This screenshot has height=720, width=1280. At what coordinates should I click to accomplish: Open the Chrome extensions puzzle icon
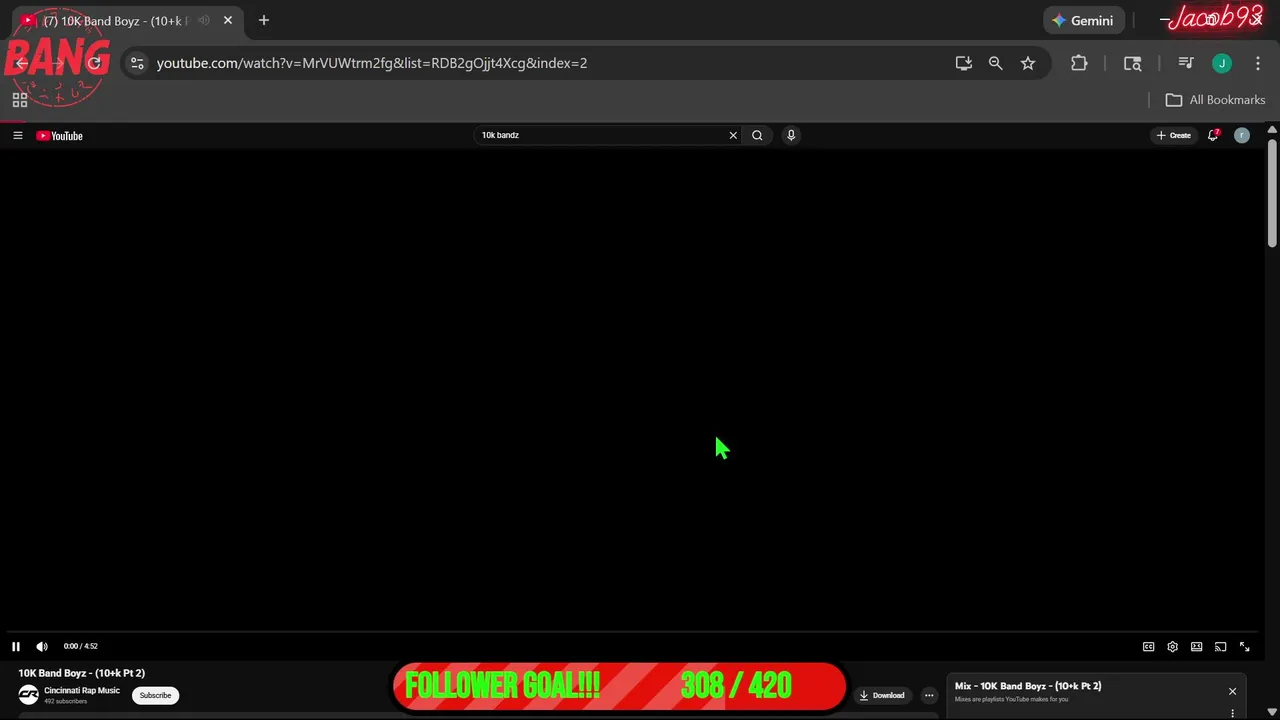click(x=1079, y=63)
